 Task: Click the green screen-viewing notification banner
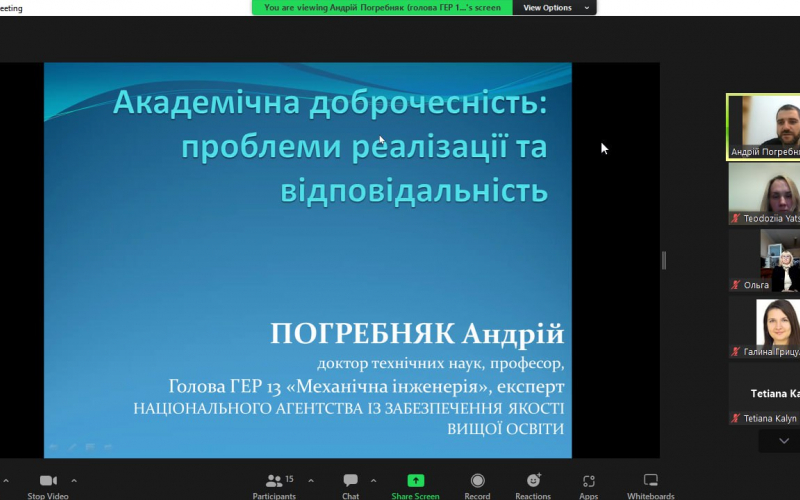click(x=382, y=8)
